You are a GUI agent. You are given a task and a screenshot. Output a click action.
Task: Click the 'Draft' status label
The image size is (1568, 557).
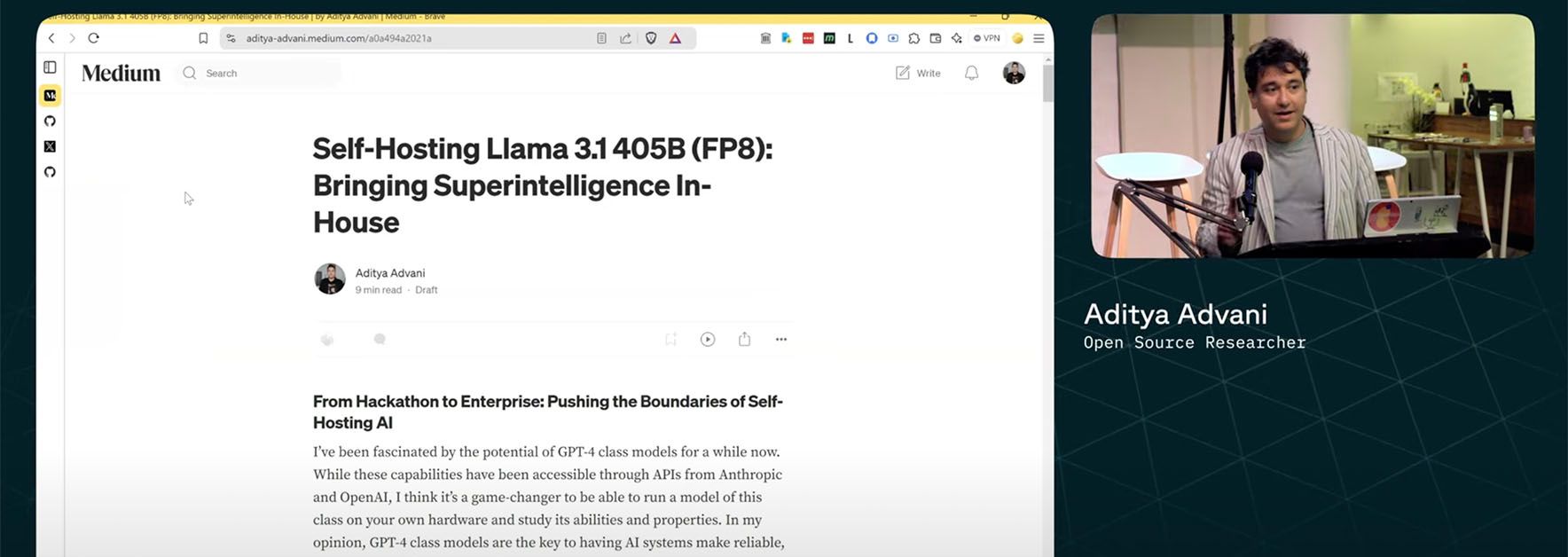tap(427, 290)
